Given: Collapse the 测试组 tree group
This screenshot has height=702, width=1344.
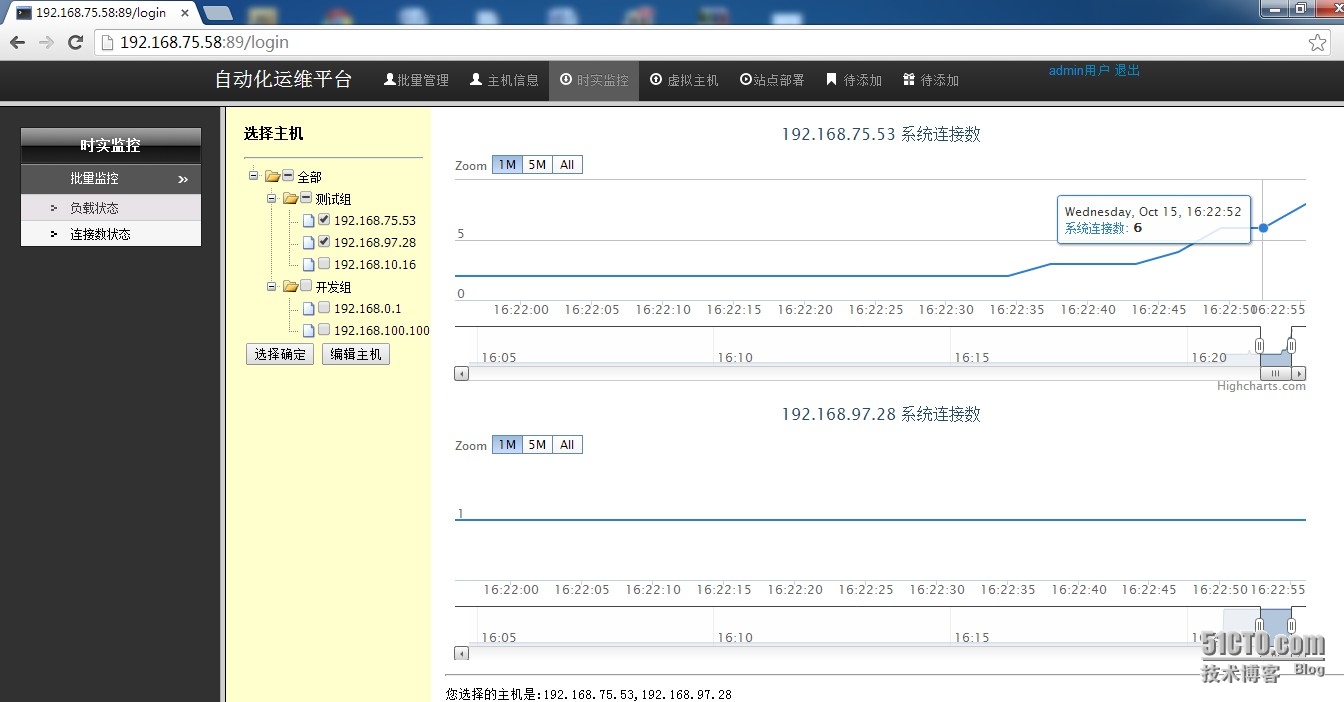Looking at the screenshot, I should 272,198.
